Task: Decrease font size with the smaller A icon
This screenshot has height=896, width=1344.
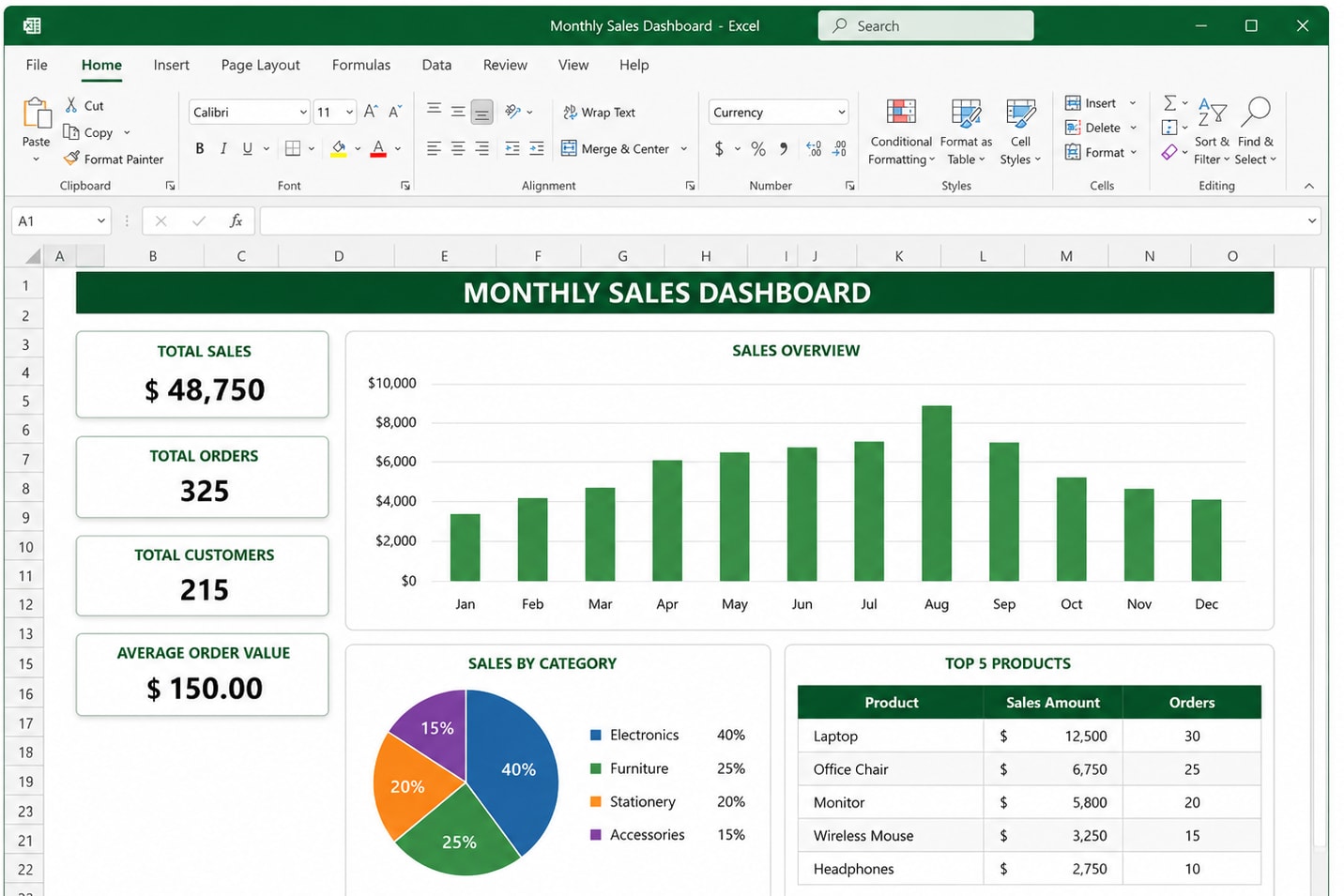Action: point(395,112)
